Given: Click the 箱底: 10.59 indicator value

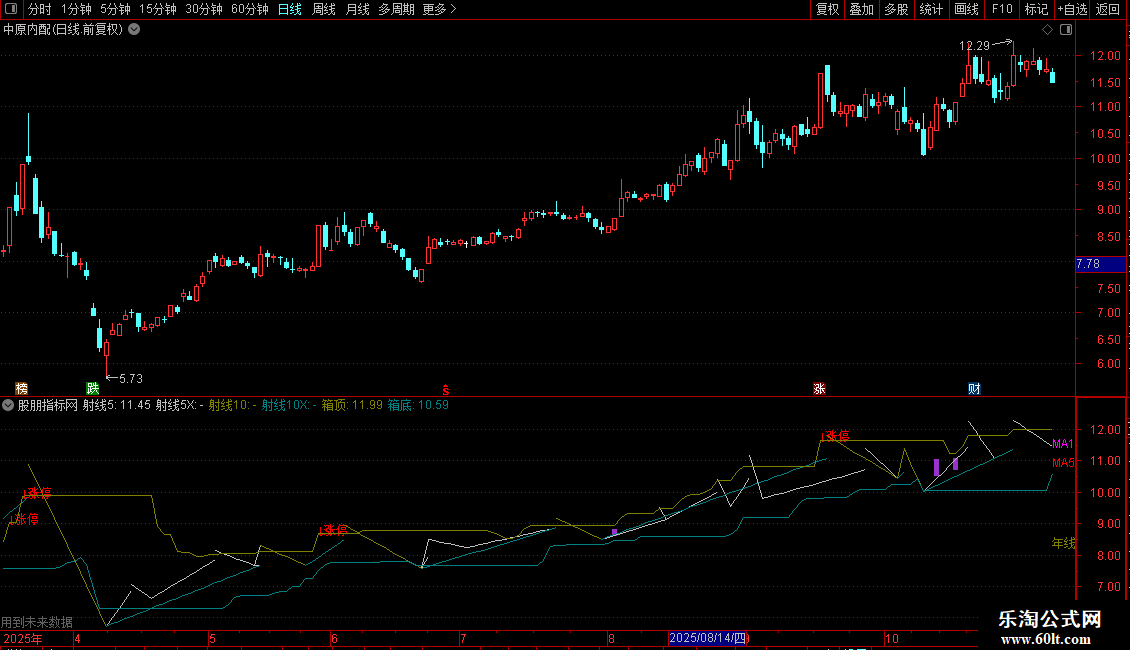Looking at the screenshot, I should click(x=418, y=405).
